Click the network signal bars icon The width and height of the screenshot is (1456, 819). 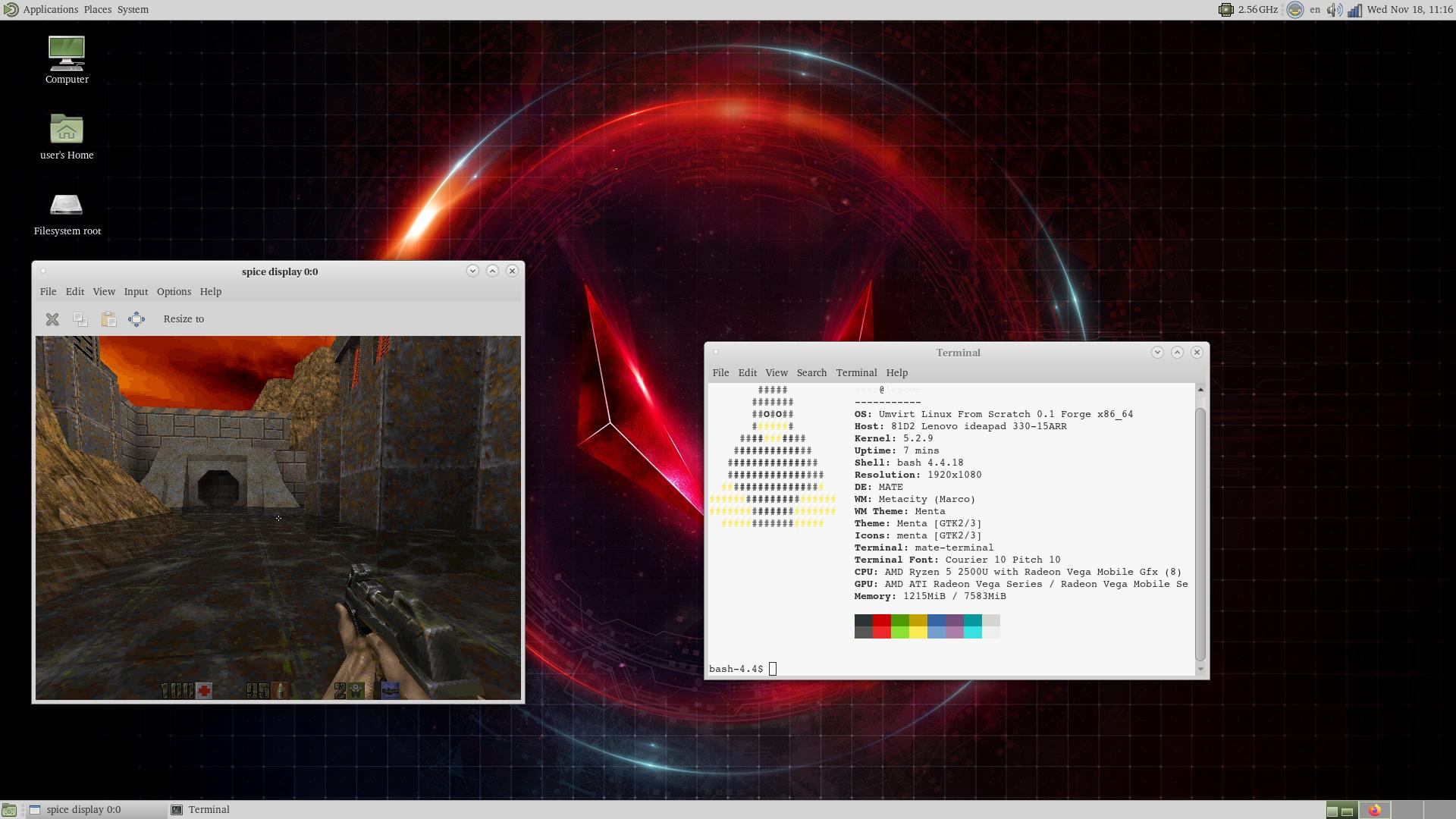(x=1354, y=10)
